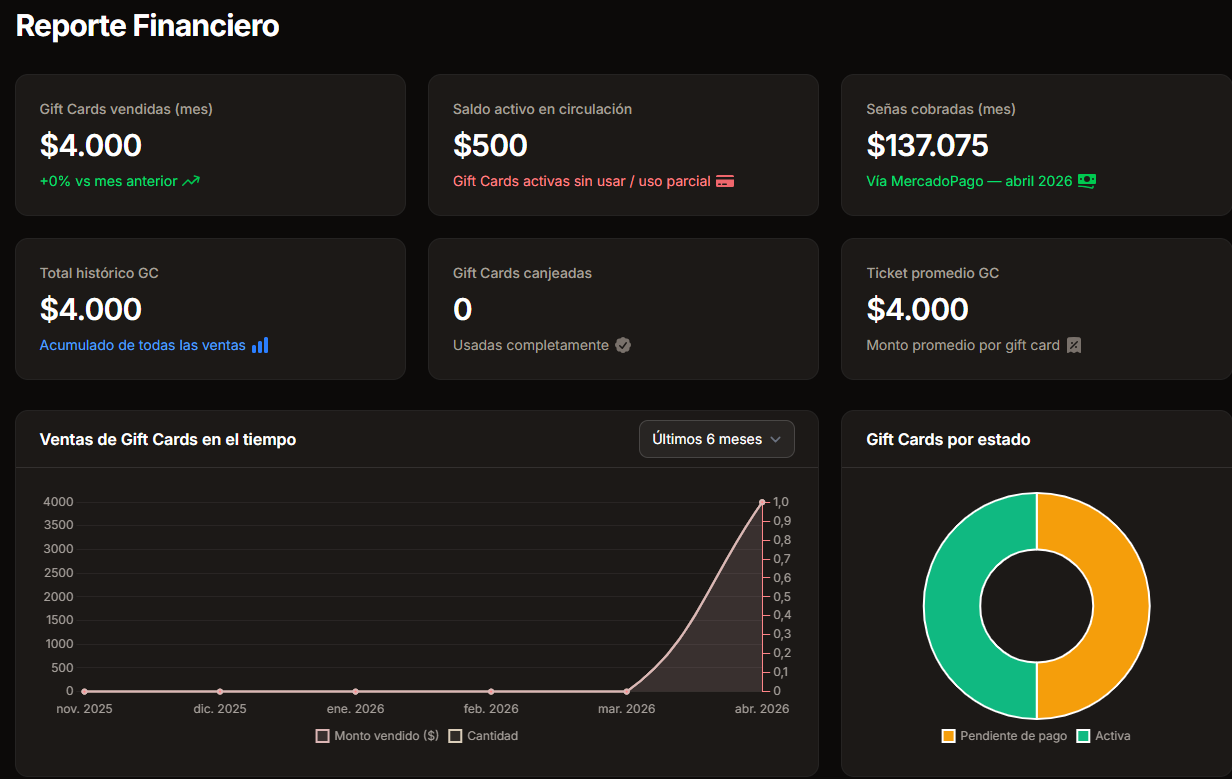Select the Señas cobradas (mes) card amount
The image size is (1232, 779).
pos(927,146)
